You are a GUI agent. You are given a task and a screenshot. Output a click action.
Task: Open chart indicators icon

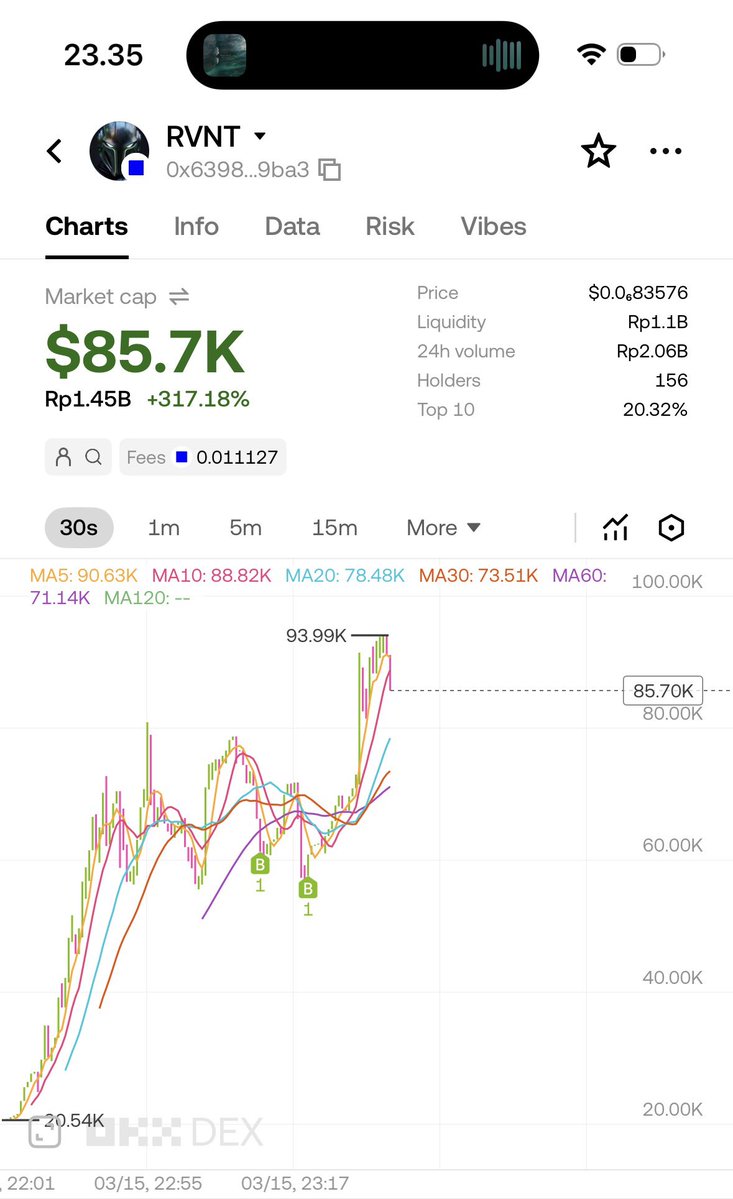[615, 528]
